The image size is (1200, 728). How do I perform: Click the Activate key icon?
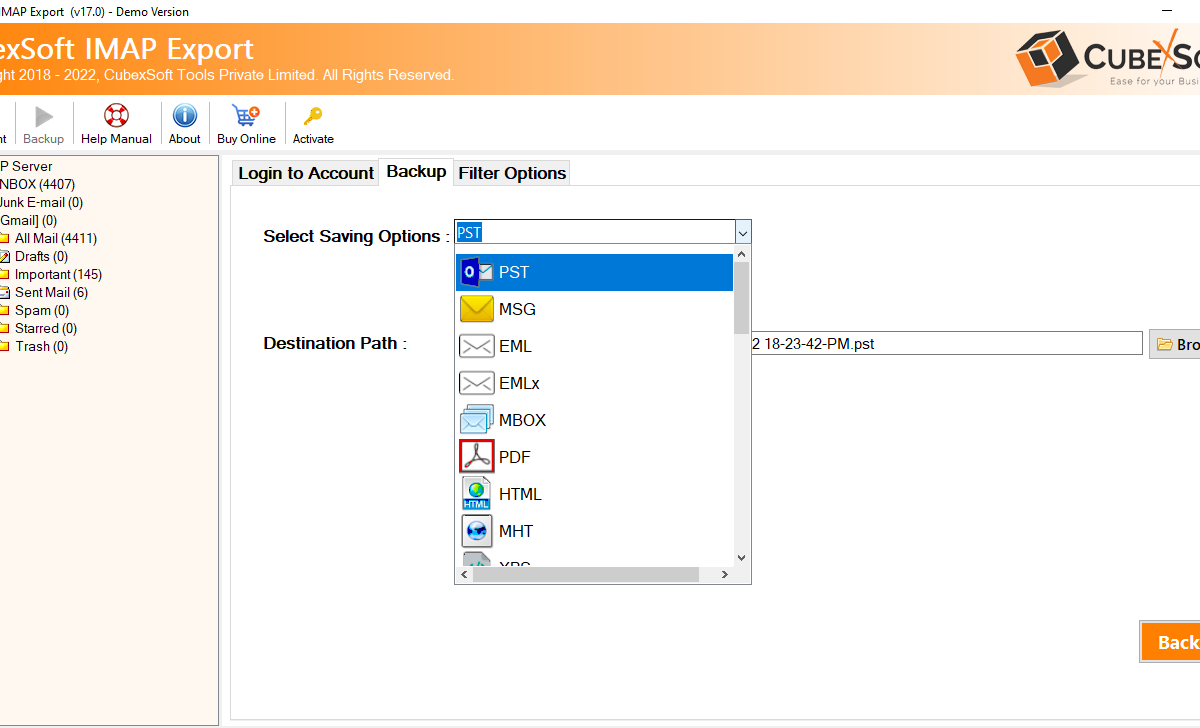(x=313, y=116)
